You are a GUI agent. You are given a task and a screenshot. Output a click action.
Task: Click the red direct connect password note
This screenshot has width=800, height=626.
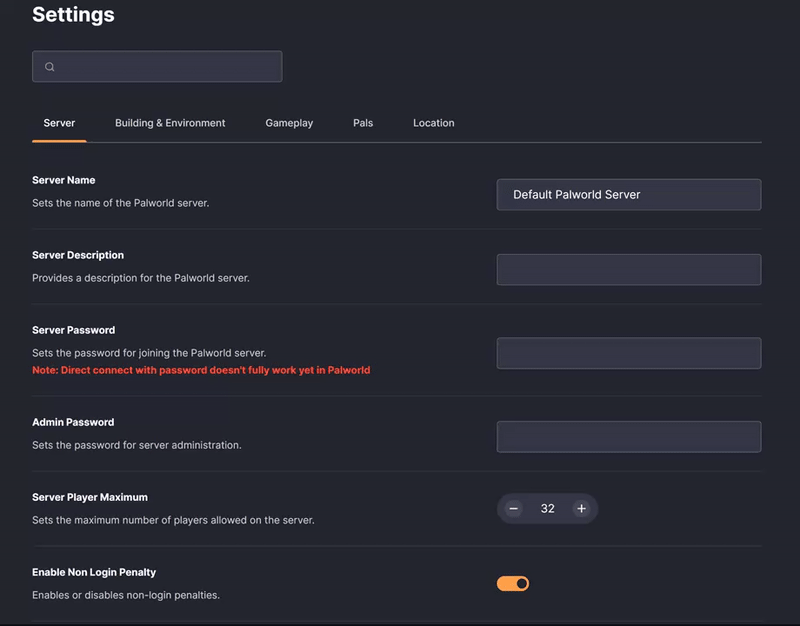click(201, 370)
